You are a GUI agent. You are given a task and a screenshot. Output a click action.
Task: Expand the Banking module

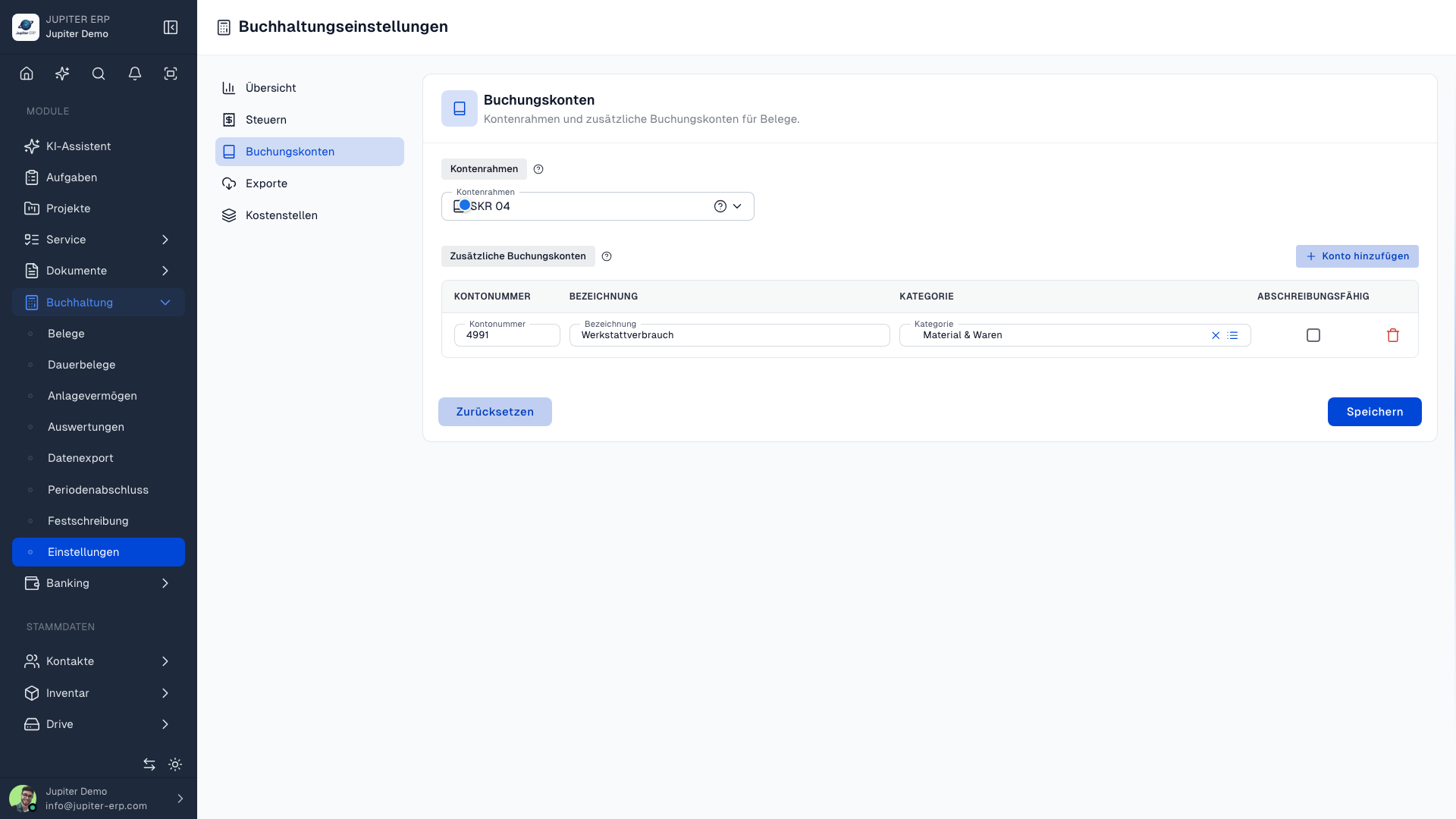(99, 583)
